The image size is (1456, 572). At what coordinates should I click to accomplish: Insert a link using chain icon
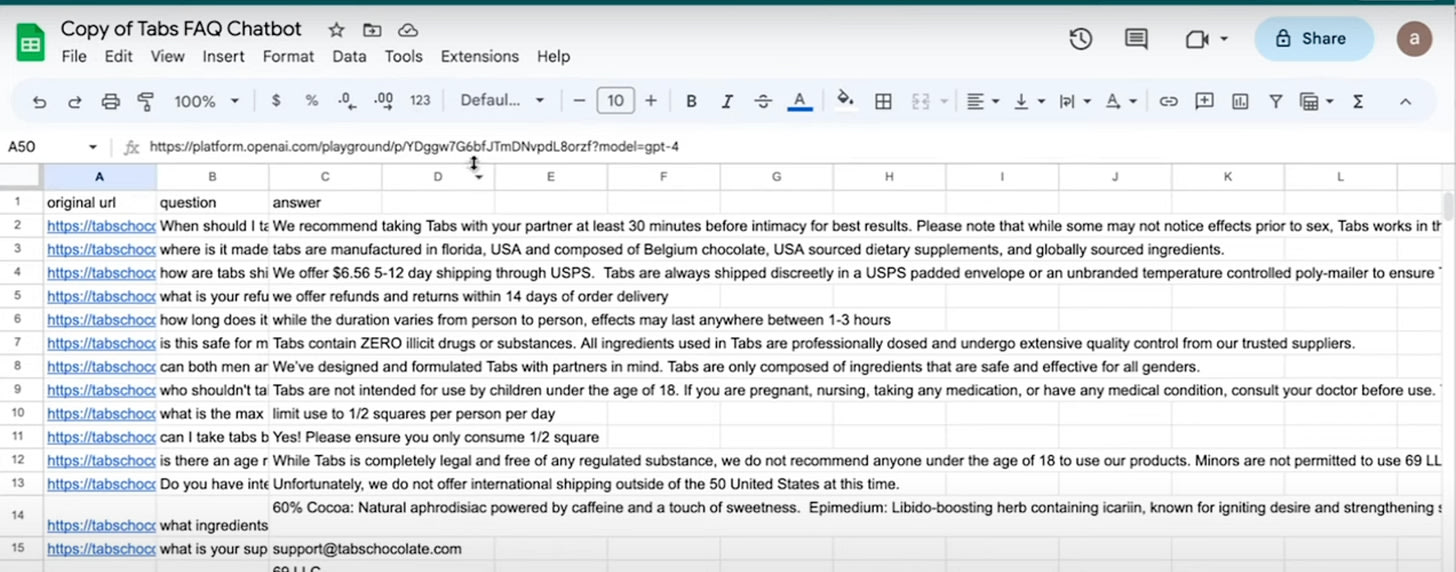1168,101
